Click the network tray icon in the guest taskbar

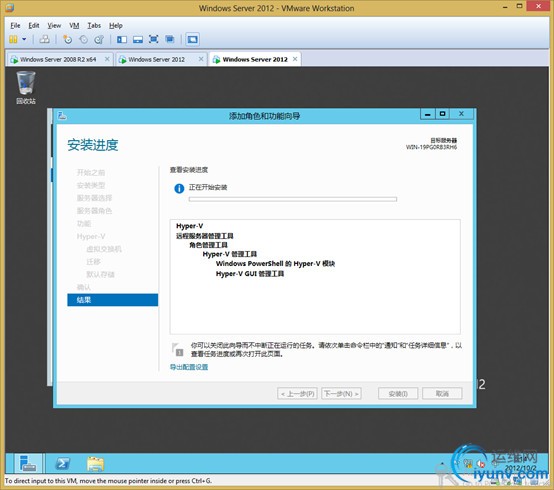468,463
